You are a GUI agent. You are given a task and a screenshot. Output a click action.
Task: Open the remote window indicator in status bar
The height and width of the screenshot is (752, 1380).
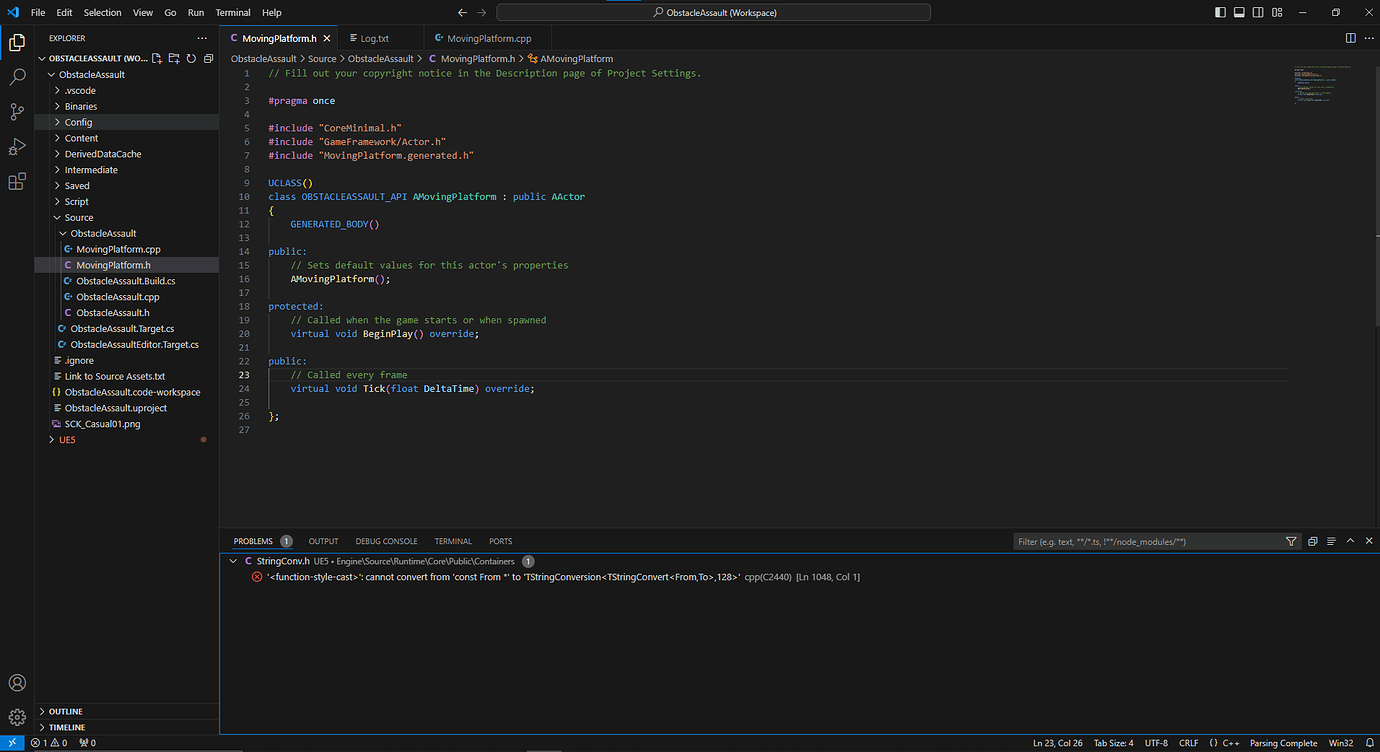point(12,743)
